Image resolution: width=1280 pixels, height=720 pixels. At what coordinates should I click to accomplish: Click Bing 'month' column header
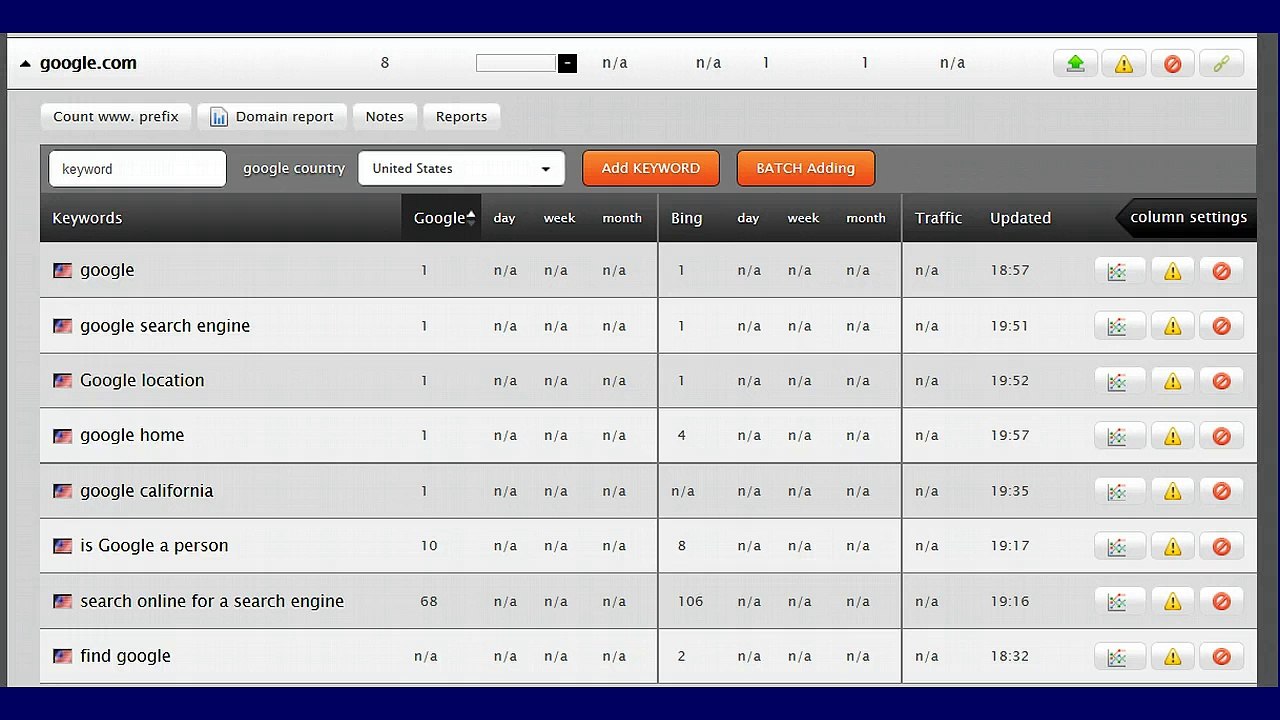866,218
